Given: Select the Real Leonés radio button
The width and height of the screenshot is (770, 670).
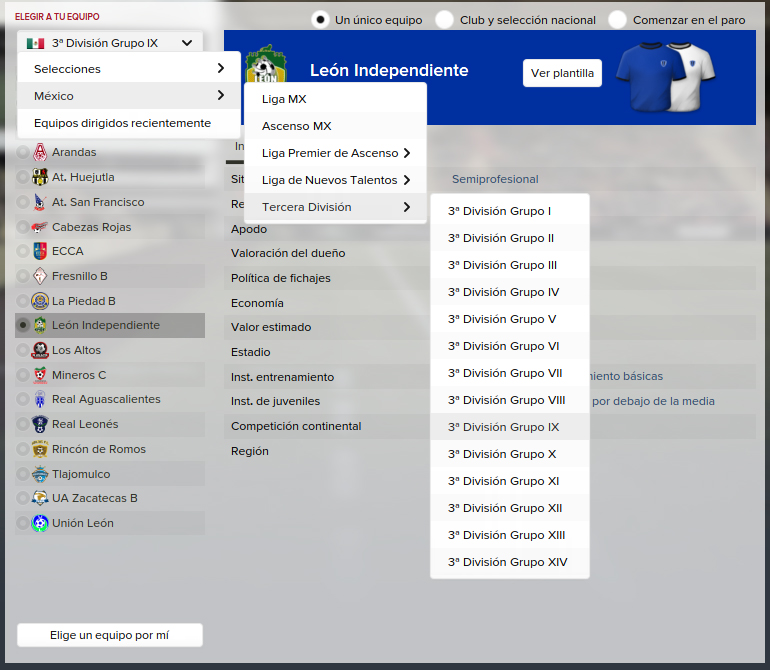Looking at the screenshot, I should pyautogui.click(x=23, y=424).
